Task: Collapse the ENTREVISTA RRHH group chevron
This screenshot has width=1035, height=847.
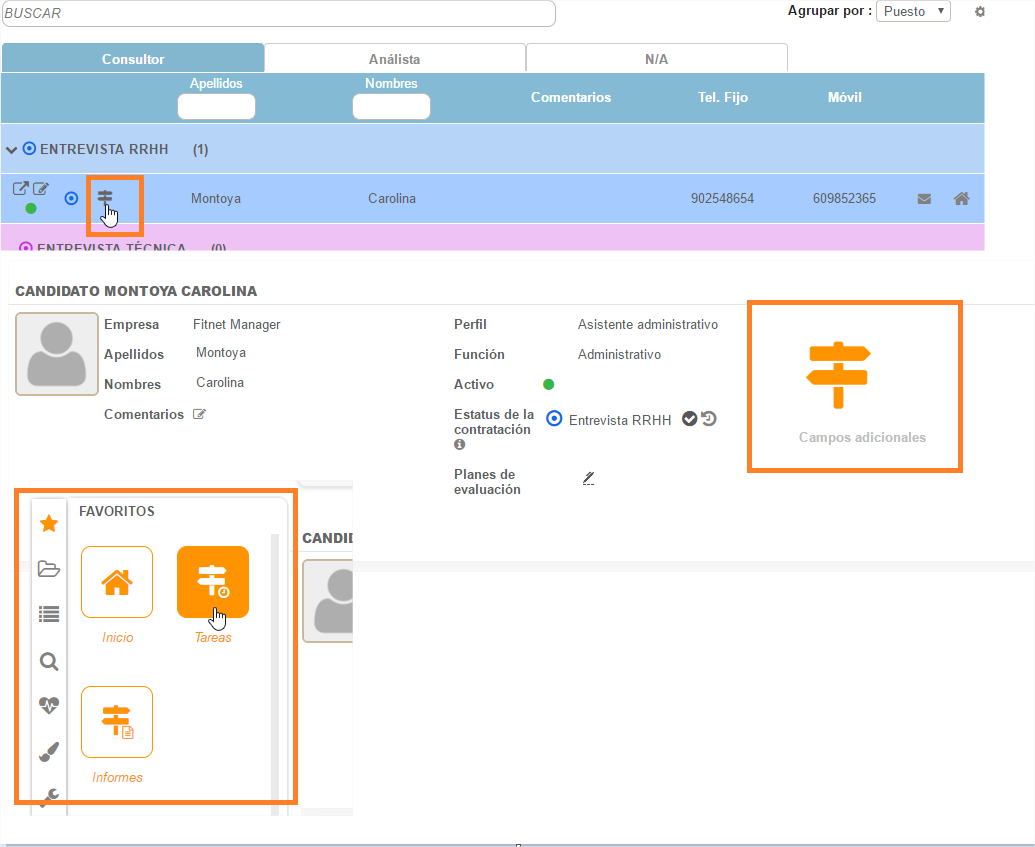Action: click(12, 150)
